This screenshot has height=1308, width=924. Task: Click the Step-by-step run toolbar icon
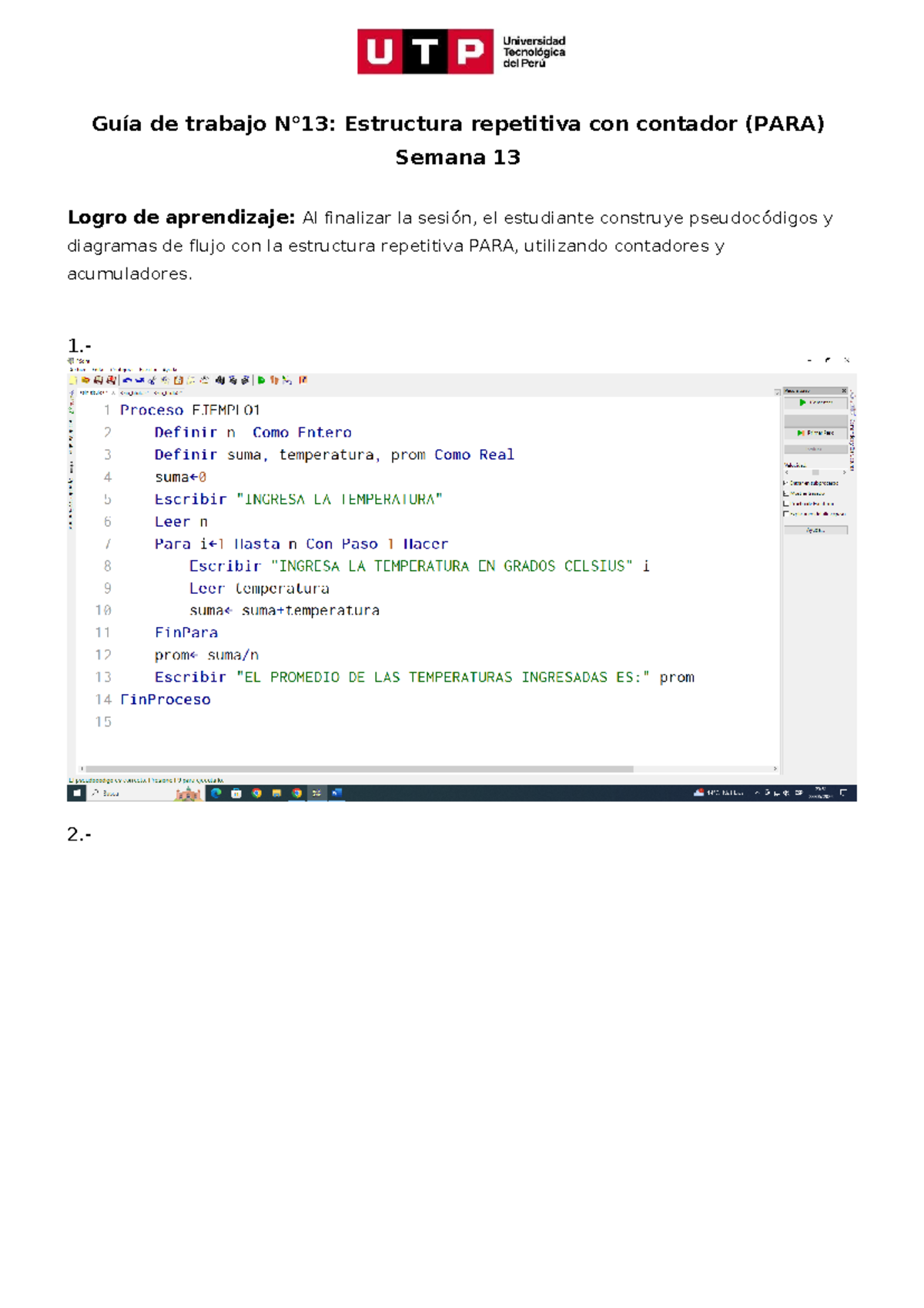click(x=274, y=380)
